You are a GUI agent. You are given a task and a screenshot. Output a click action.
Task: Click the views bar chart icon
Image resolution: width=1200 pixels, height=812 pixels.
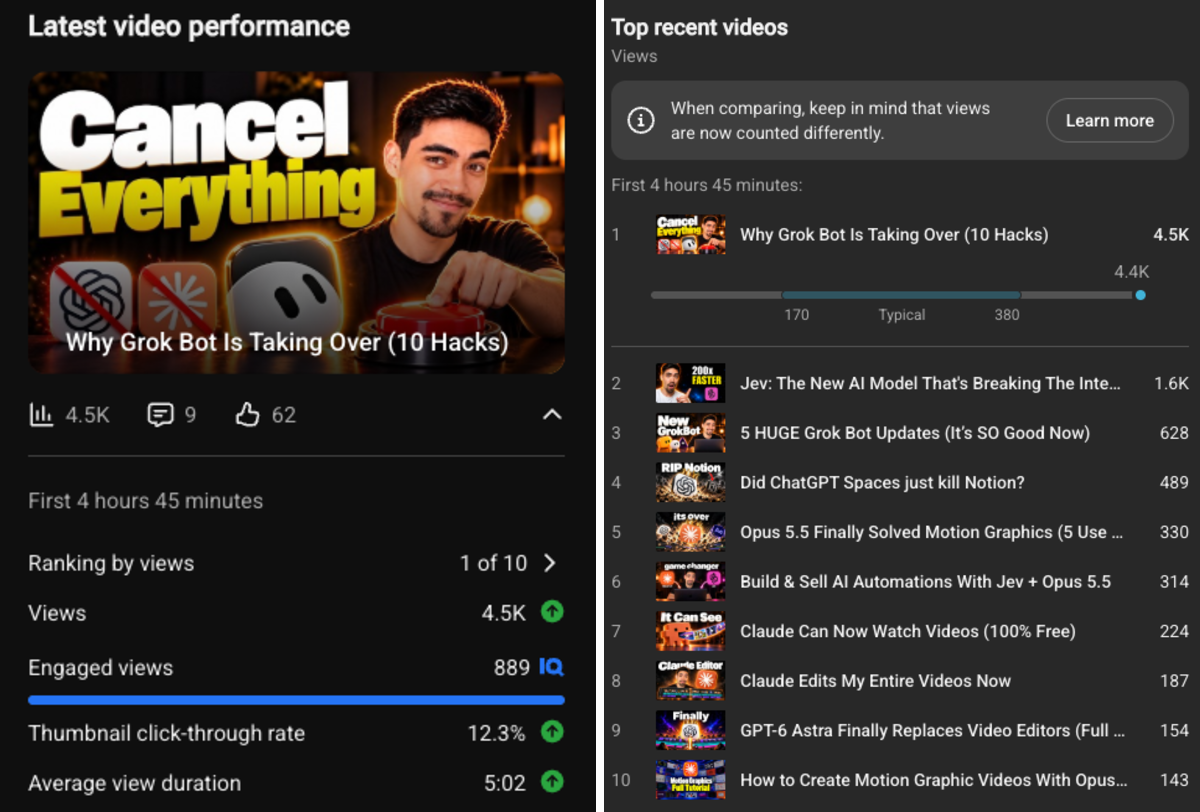coord(41,414)
